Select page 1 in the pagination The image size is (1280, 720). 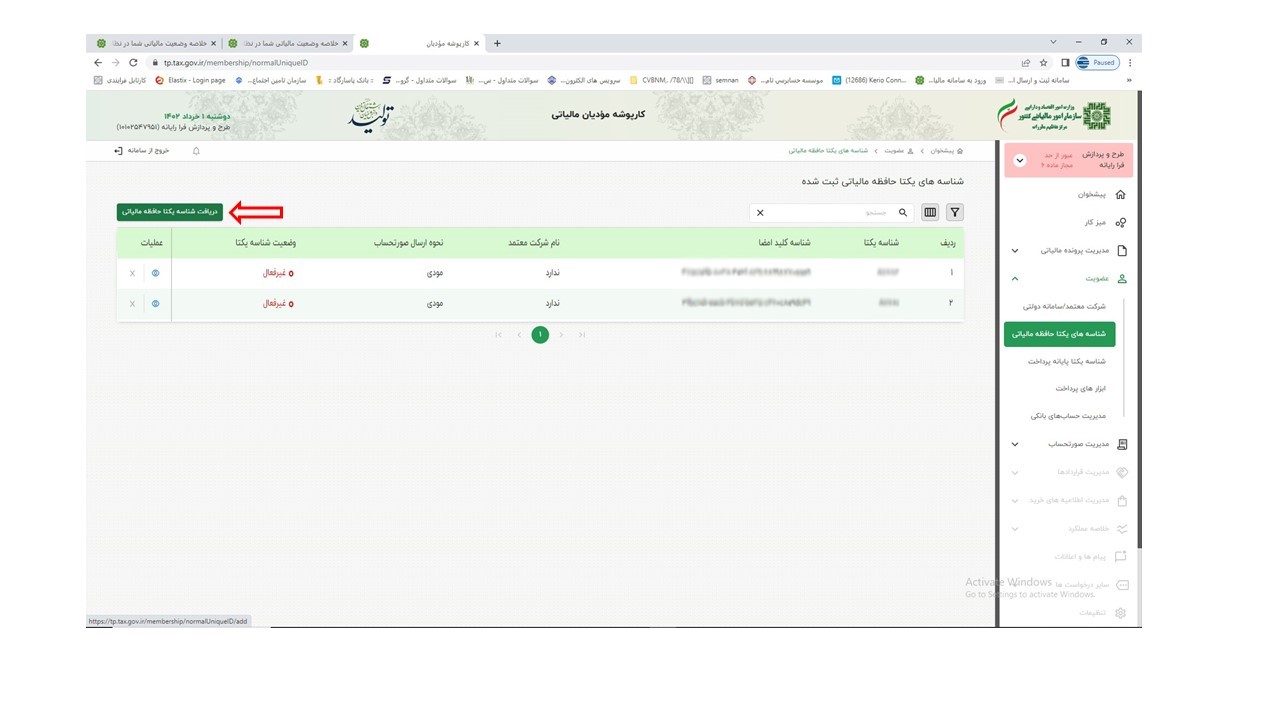point(540,335)
